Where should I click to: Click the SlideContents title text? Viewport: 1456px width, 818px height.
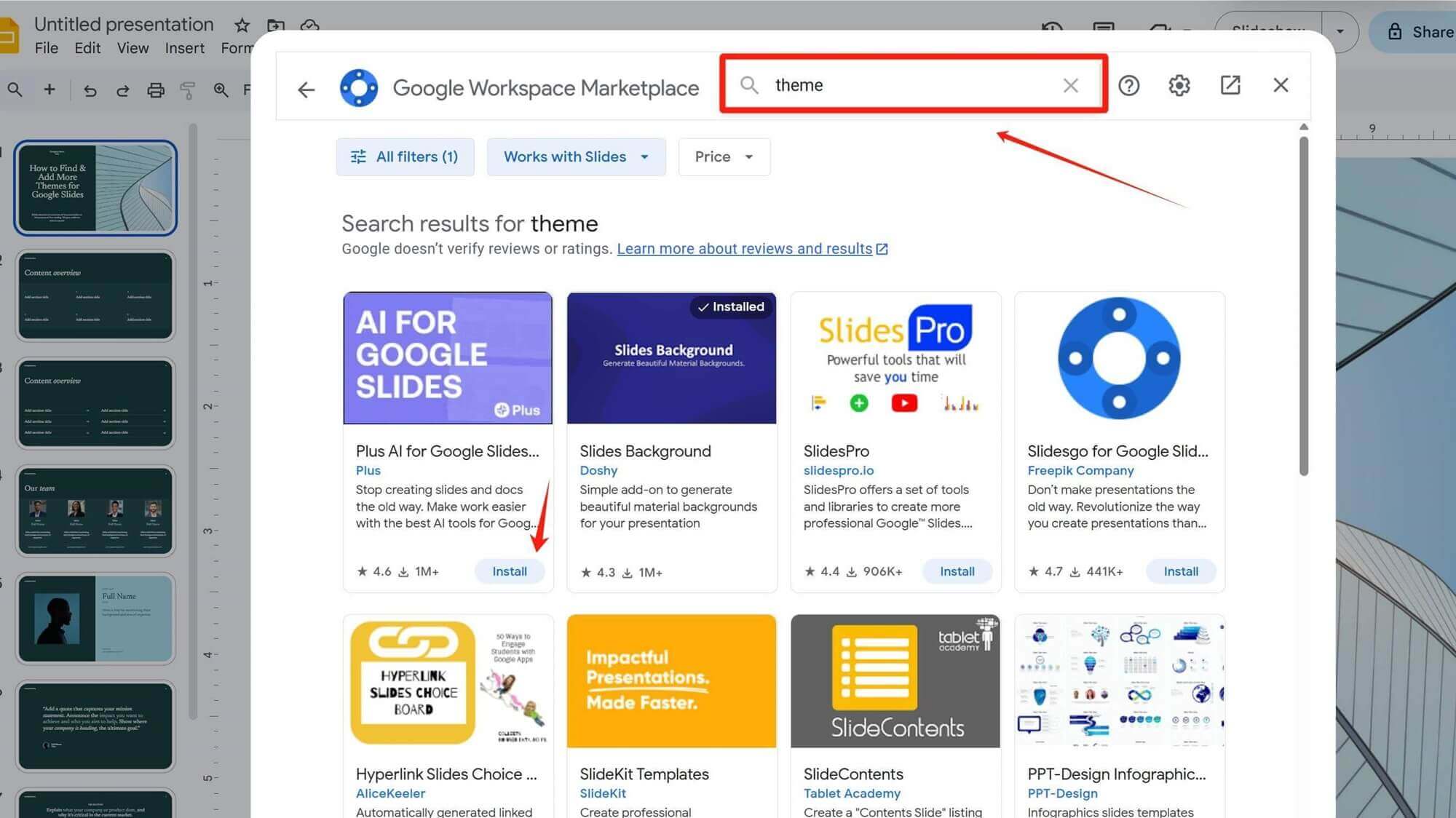[853, 774]
